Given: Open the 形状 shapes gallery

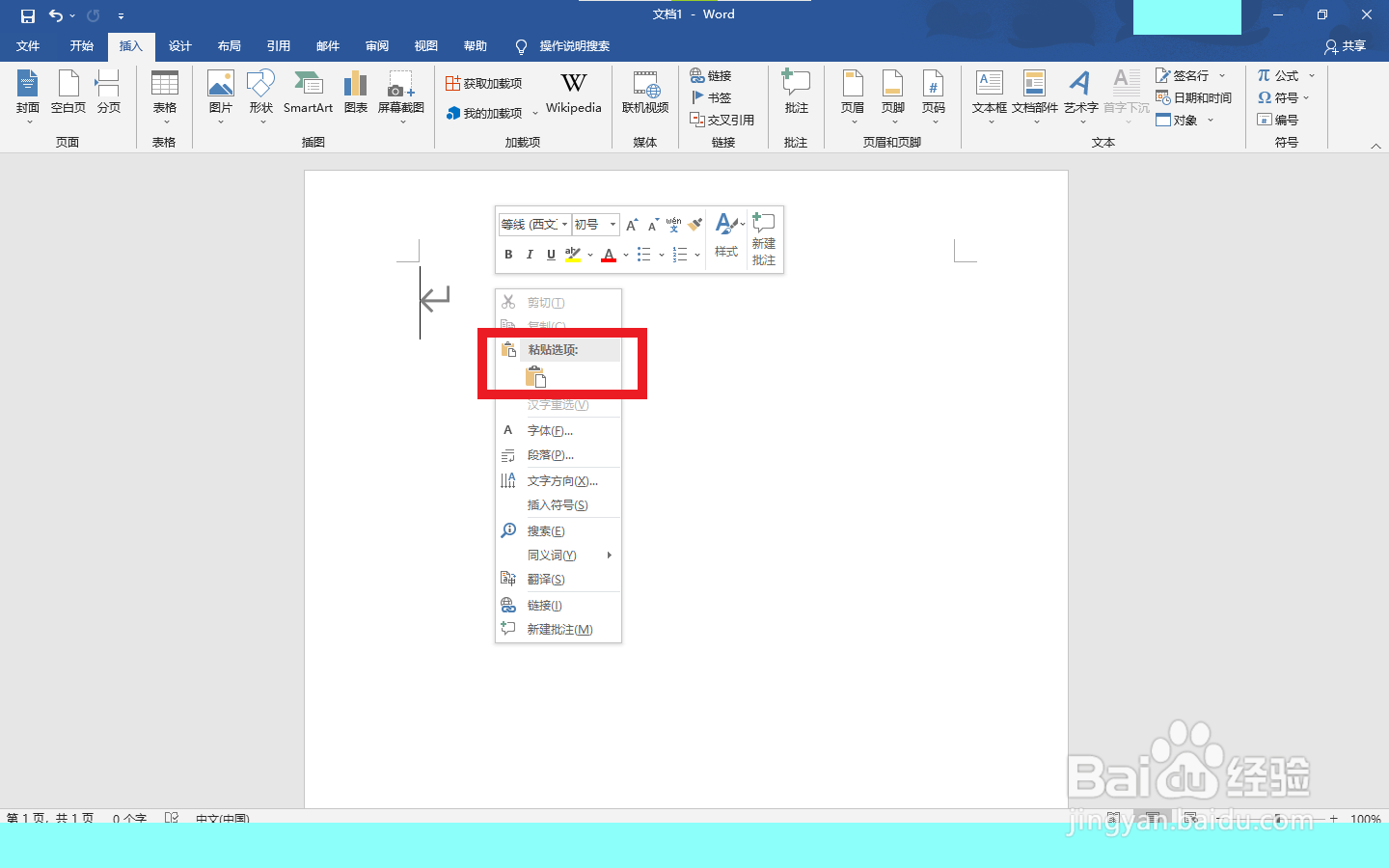Looking at the screenshot, I should pyautogui.click(x=259, y=94).
